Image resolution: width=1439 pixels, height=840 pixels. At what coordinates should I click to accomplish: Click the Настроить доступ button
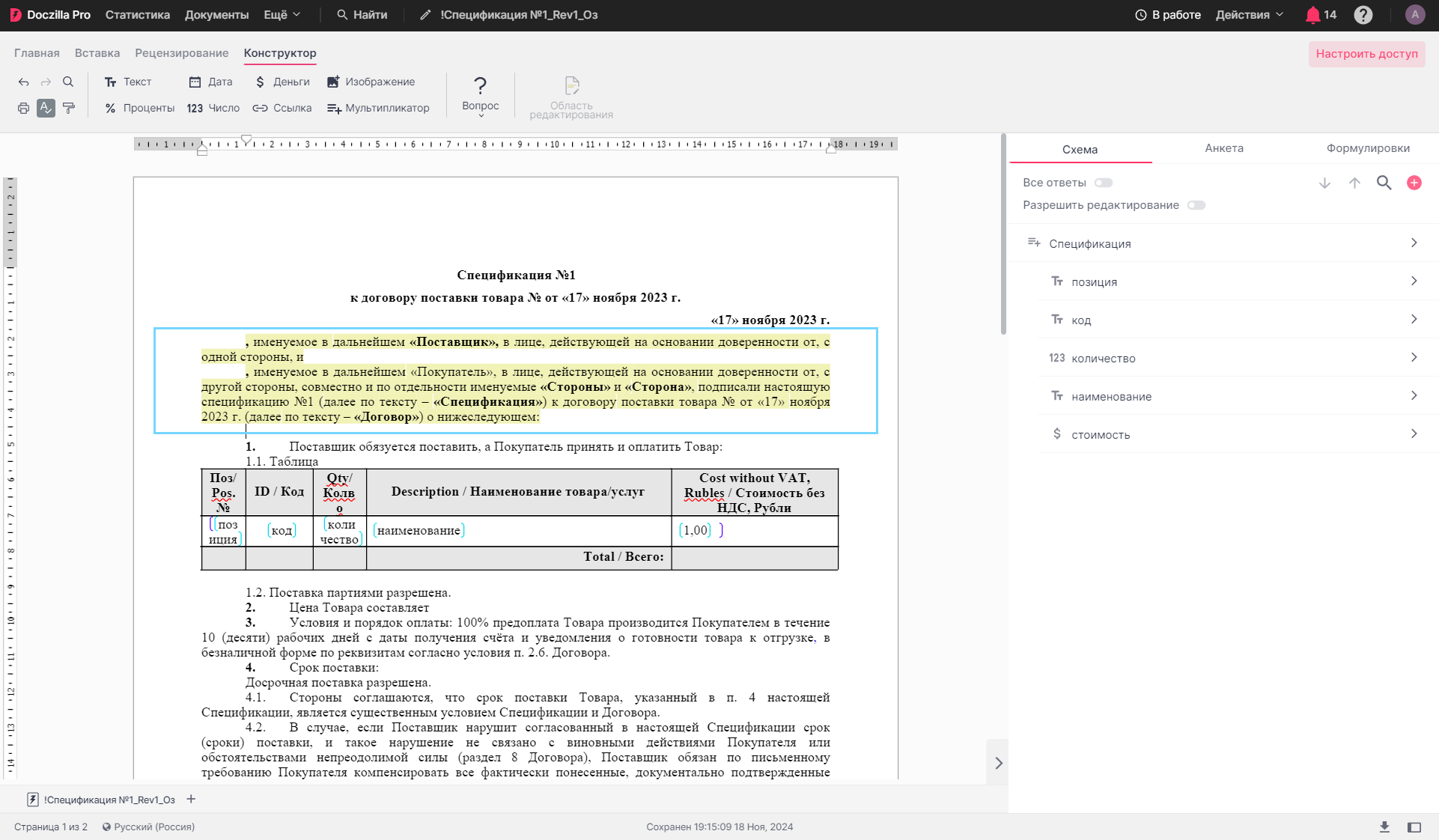pyautogui.click(x=1366, y=54)
